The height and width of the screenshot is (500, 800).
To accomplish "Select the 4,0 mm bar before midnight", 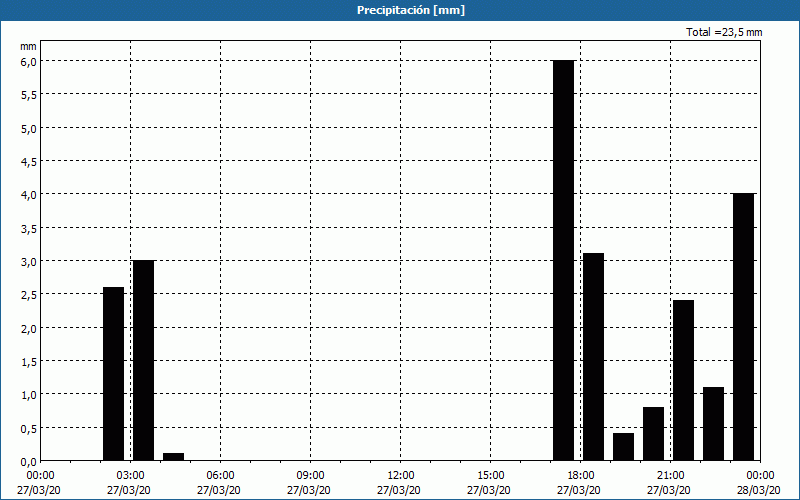I will click(743, 327).
